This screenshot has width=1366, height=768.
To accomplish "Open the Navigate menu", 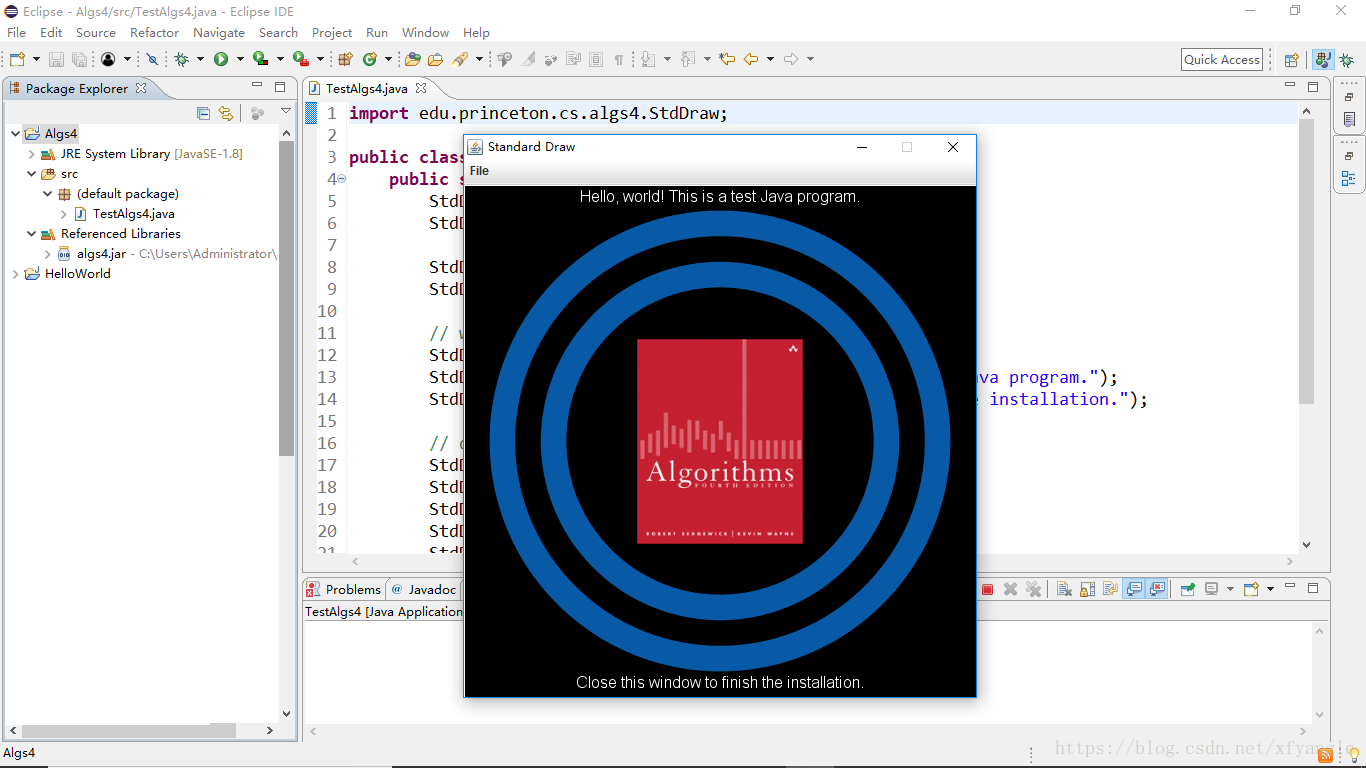I will pos(219,33).
